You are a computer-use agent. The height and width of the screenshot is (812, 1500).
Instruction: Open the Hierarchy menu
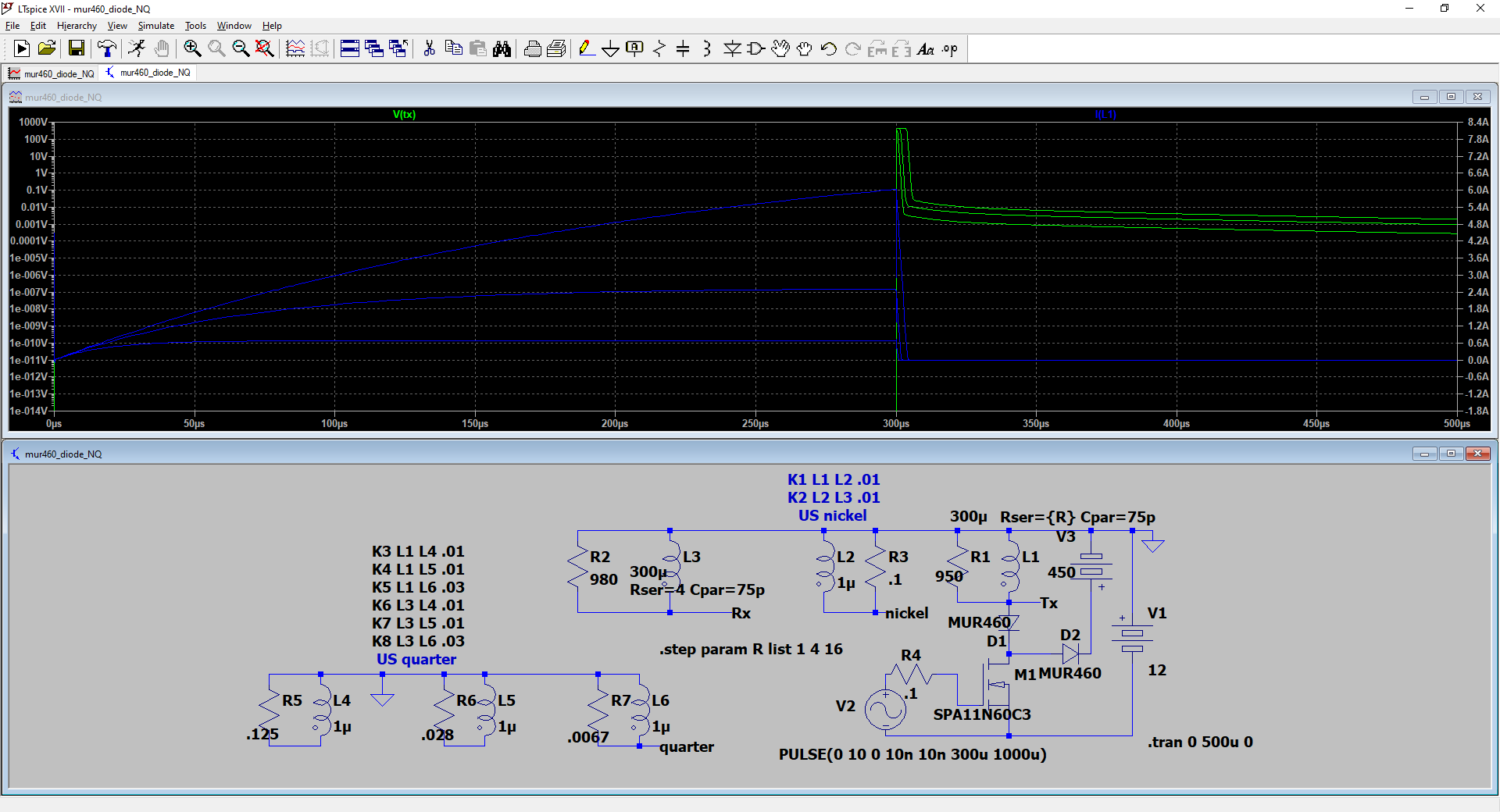(x=77, y=26)
